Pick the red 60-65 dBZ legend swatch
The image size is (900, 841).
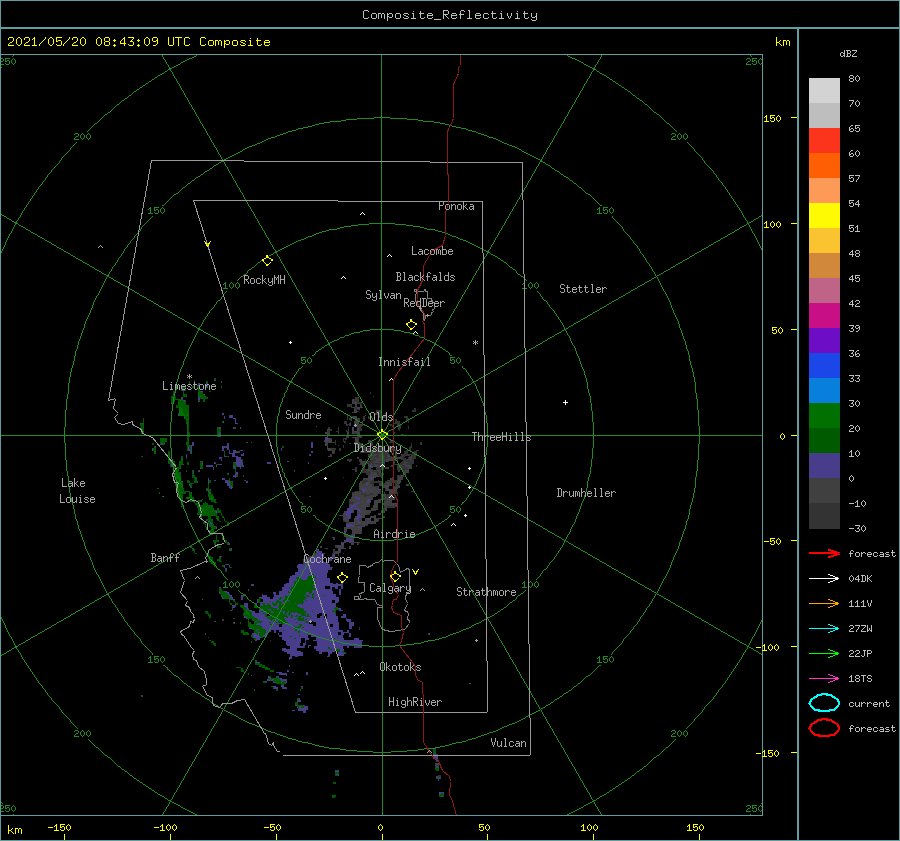pos(824,140)
